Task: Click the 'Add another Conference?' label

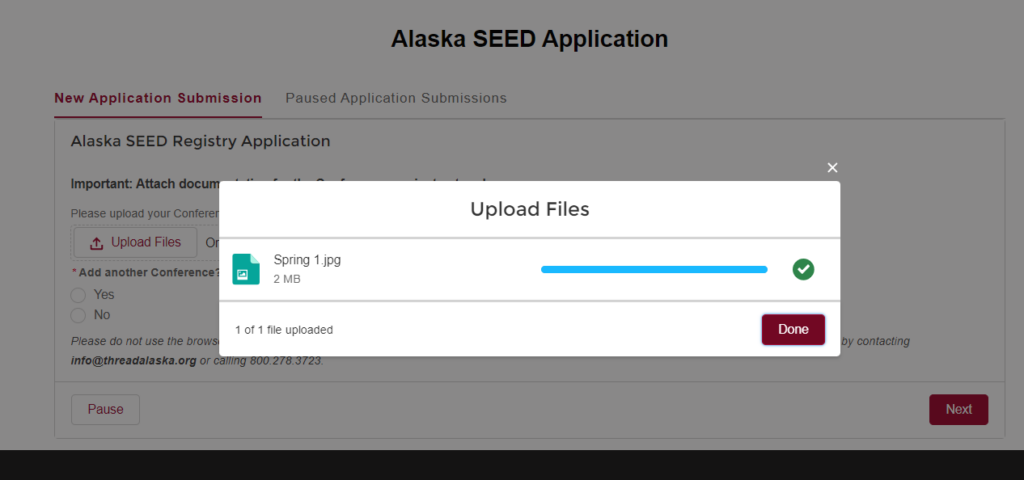Action: click(x=148, y=272)
